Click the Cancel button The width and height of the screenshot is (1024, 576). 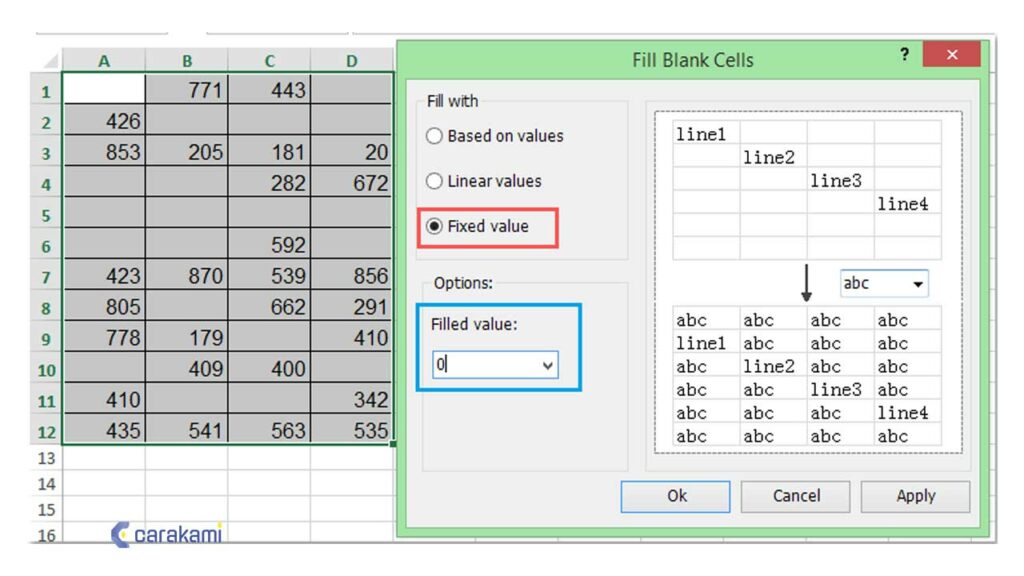796,496
